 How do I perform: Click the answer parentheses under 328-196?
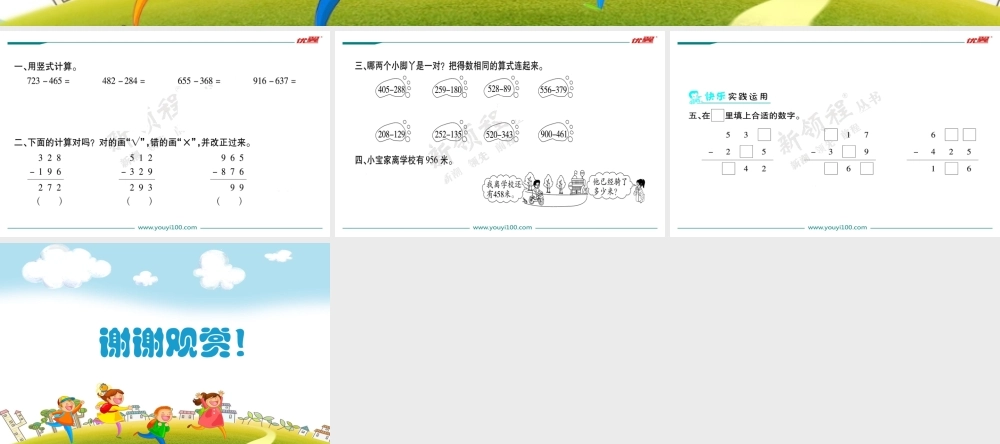click(x=47, y=201)
